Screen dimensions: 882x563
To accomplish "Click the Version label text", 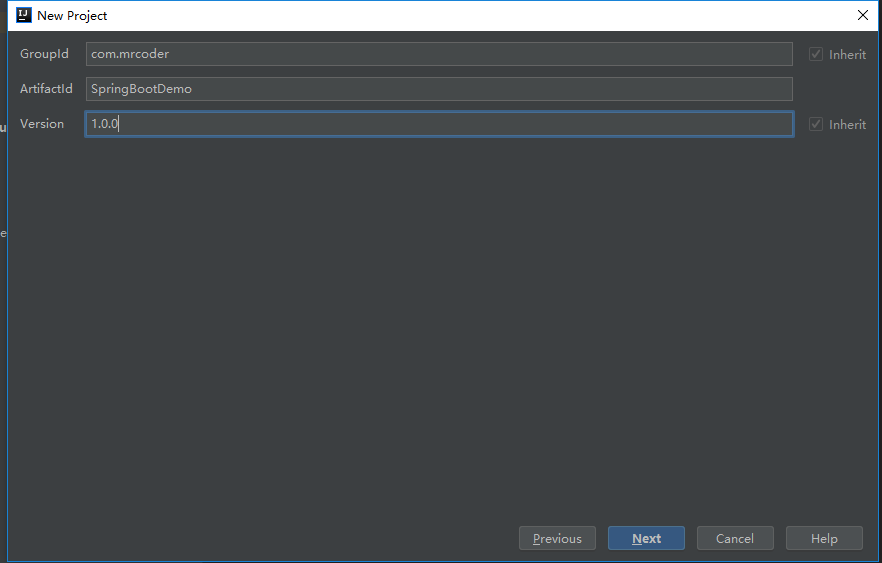I will pyautogui.click(x=42, y=124).
